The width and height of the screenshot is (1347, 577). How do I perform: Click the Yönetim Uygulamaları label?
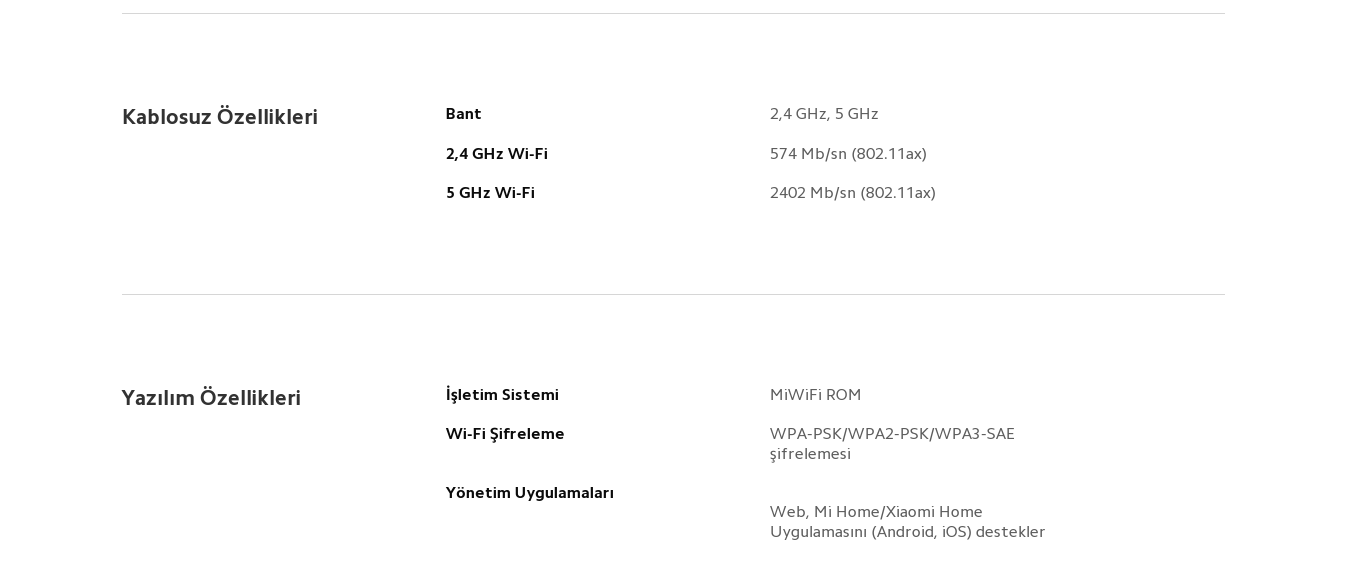530,493
